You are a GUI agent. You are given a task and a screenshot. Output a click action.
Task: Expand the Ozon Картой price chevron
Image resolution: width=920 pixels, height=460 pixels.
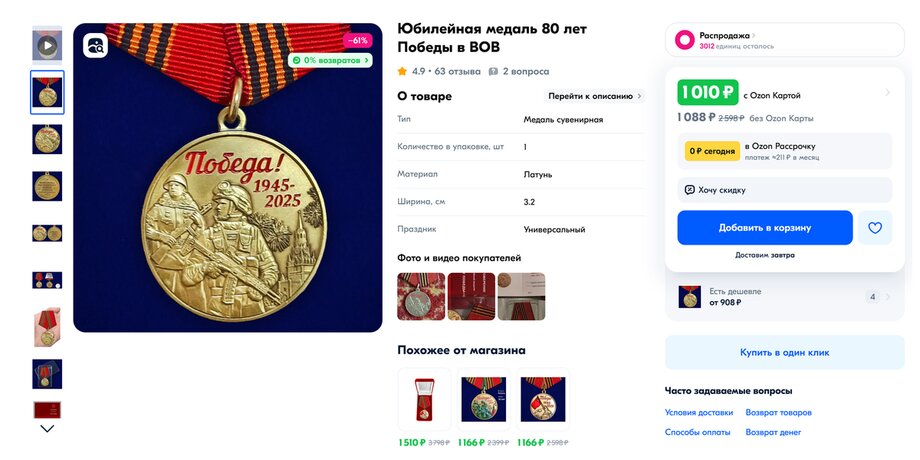(887, 92)
